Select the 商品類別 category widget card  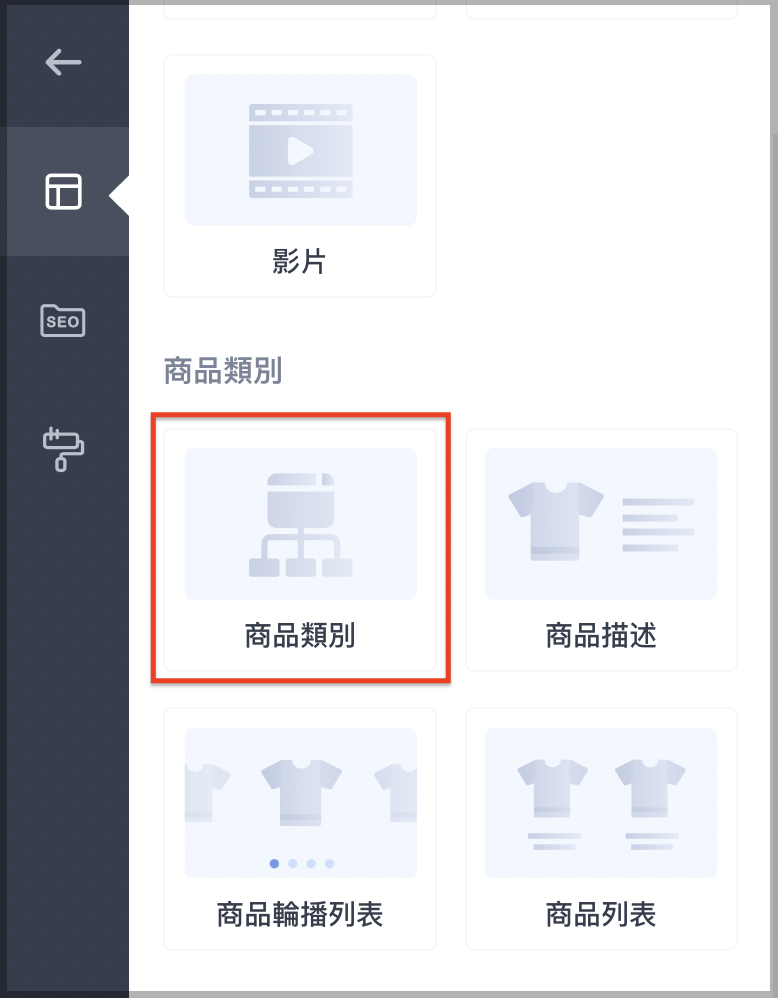(300, 550)
